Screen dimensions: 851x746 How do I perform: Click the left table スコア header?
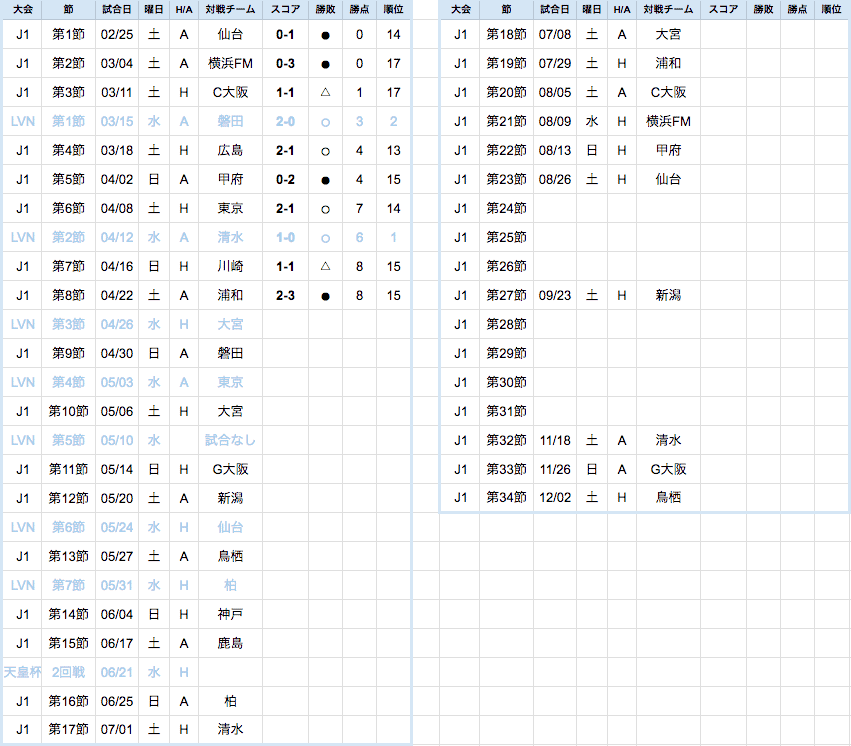(x=285, y=10)
